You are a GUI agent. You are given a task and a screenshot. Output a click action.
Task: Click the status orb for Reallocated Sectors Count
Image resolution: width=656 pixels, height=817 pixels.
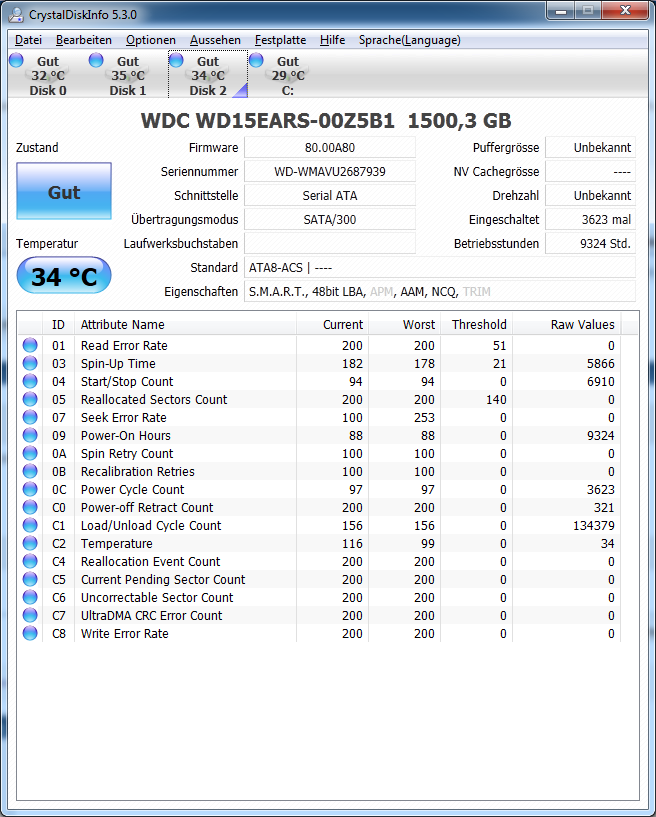(x=30, y=399)
